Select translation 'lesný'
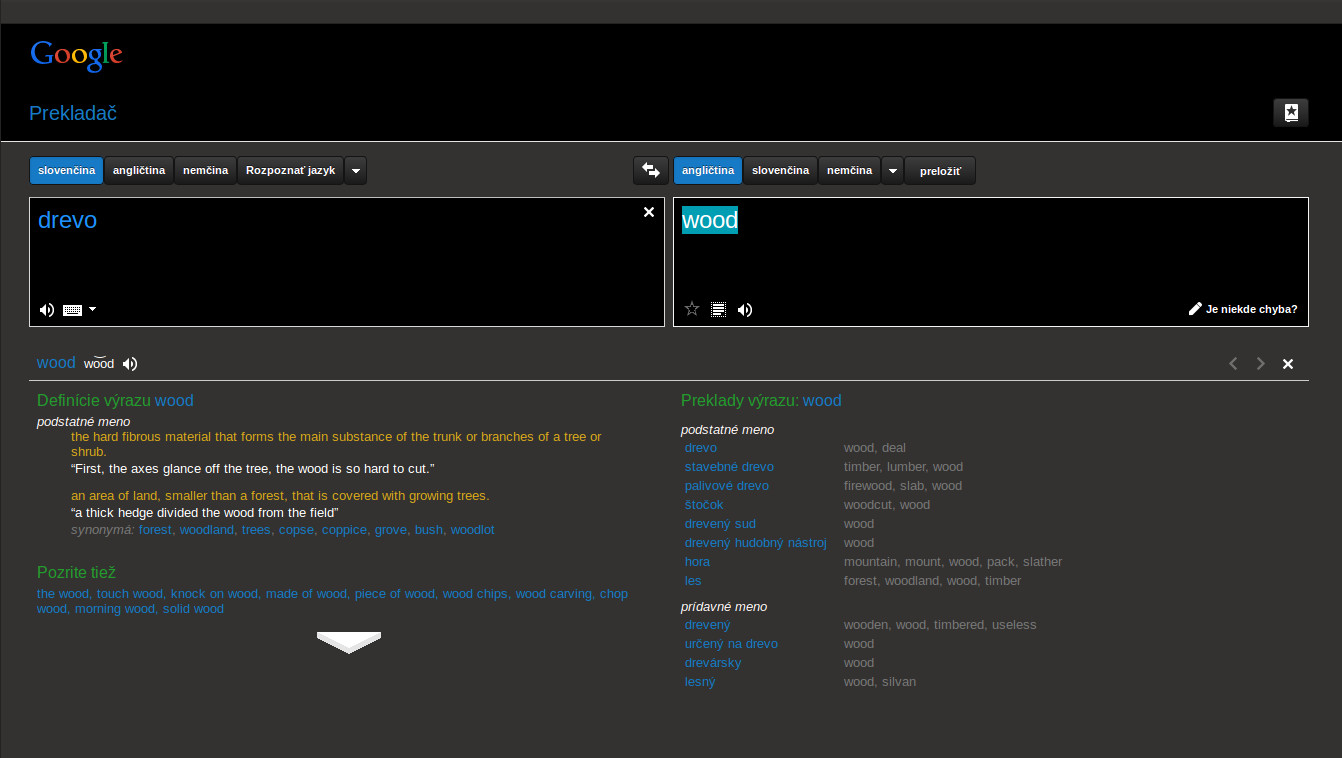Image resolution: width=1342 pixels, height=758 pixels. point(700,682)
